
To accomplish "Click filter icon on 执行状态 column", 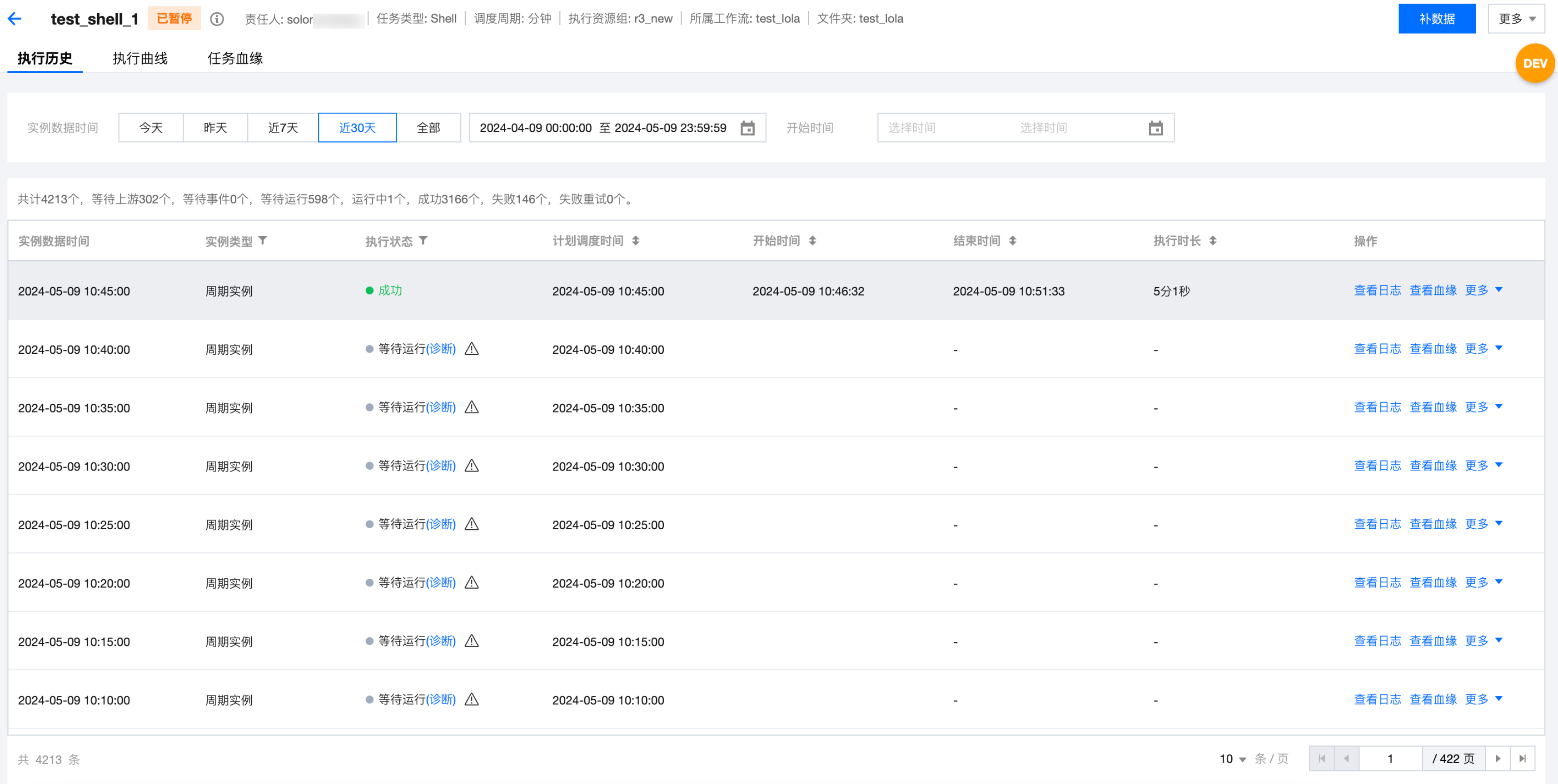I will click(423, 241).
